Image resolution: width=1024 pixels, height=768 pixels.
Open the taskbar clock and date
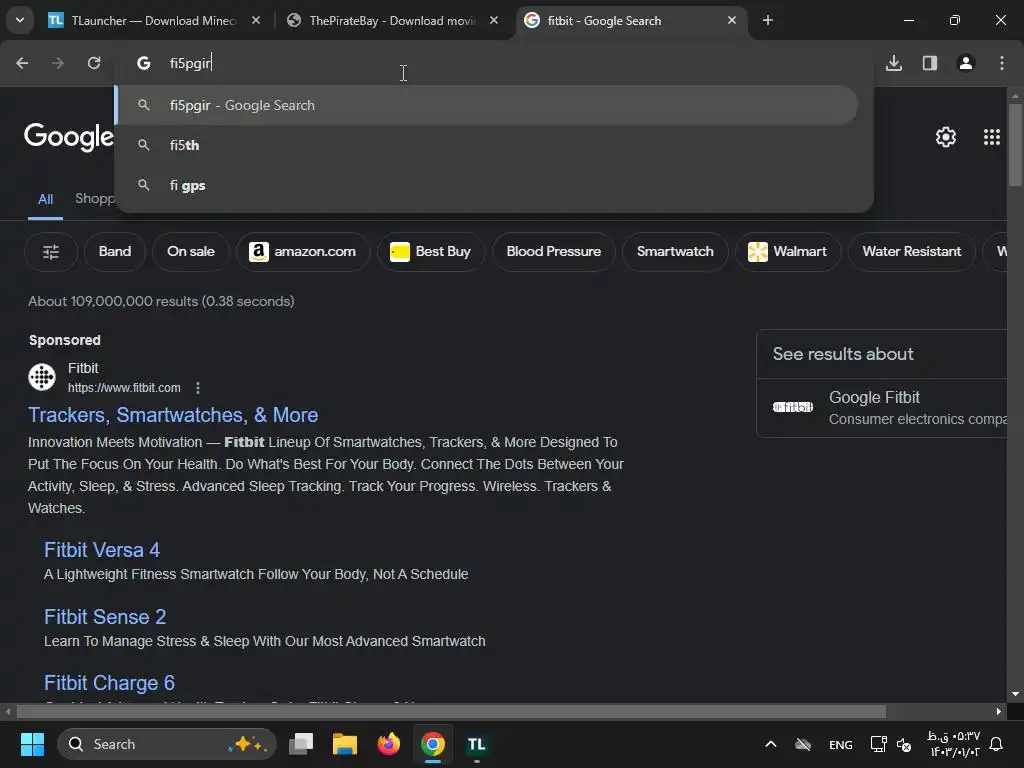(x=954, y=744)
